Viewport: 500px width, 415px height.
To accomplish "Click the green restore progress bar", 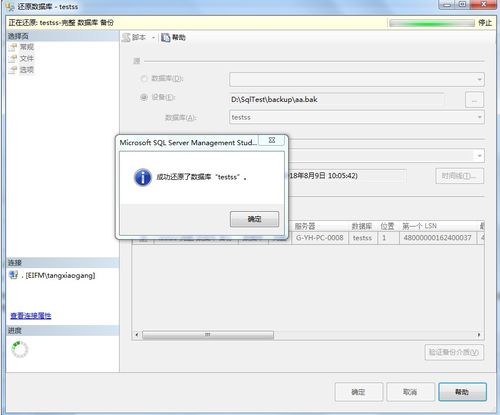I will click(432, 23).
